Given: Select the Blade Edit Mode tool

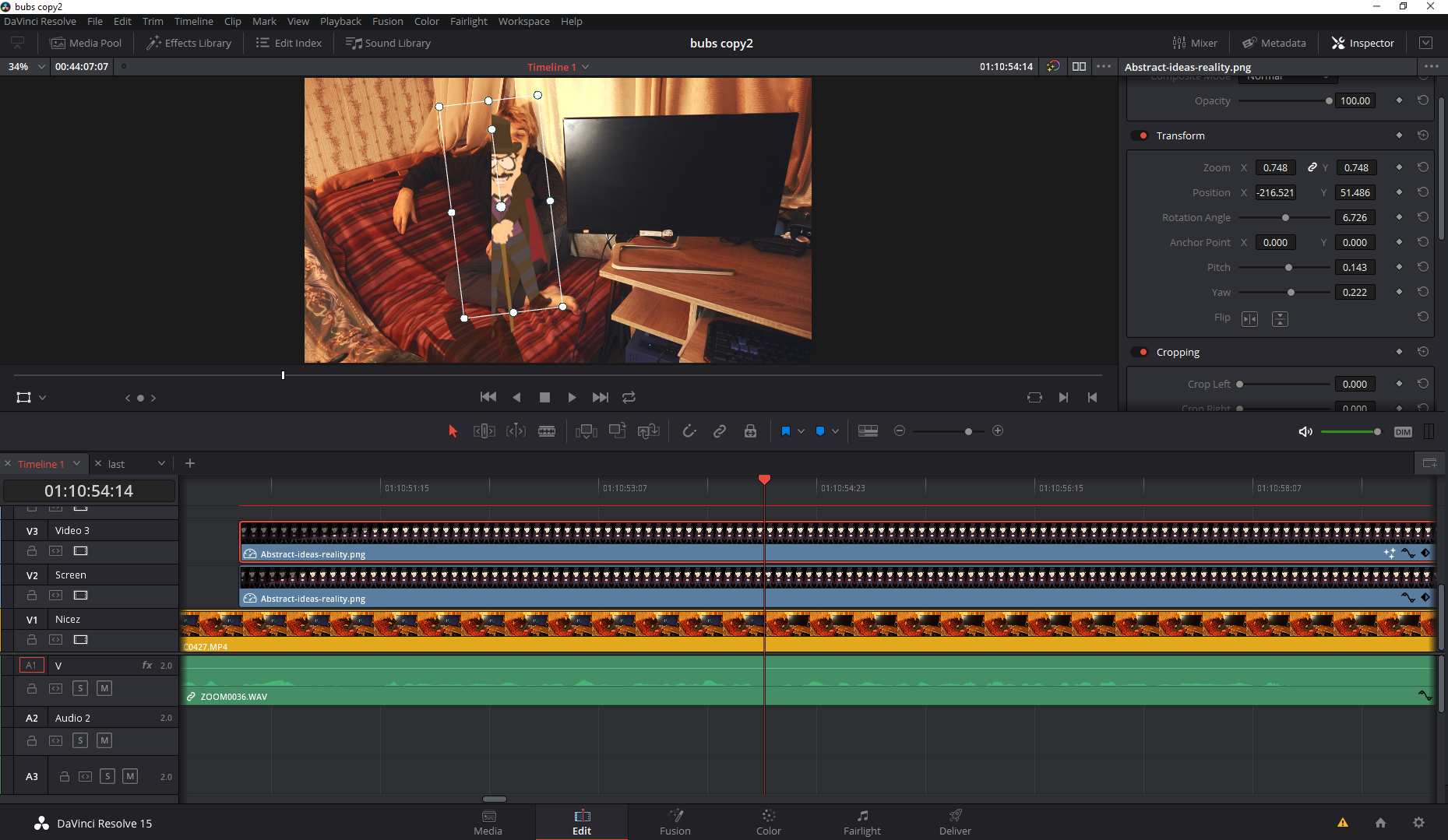Looking at the screenshot, I should click(x=547, y=431).
